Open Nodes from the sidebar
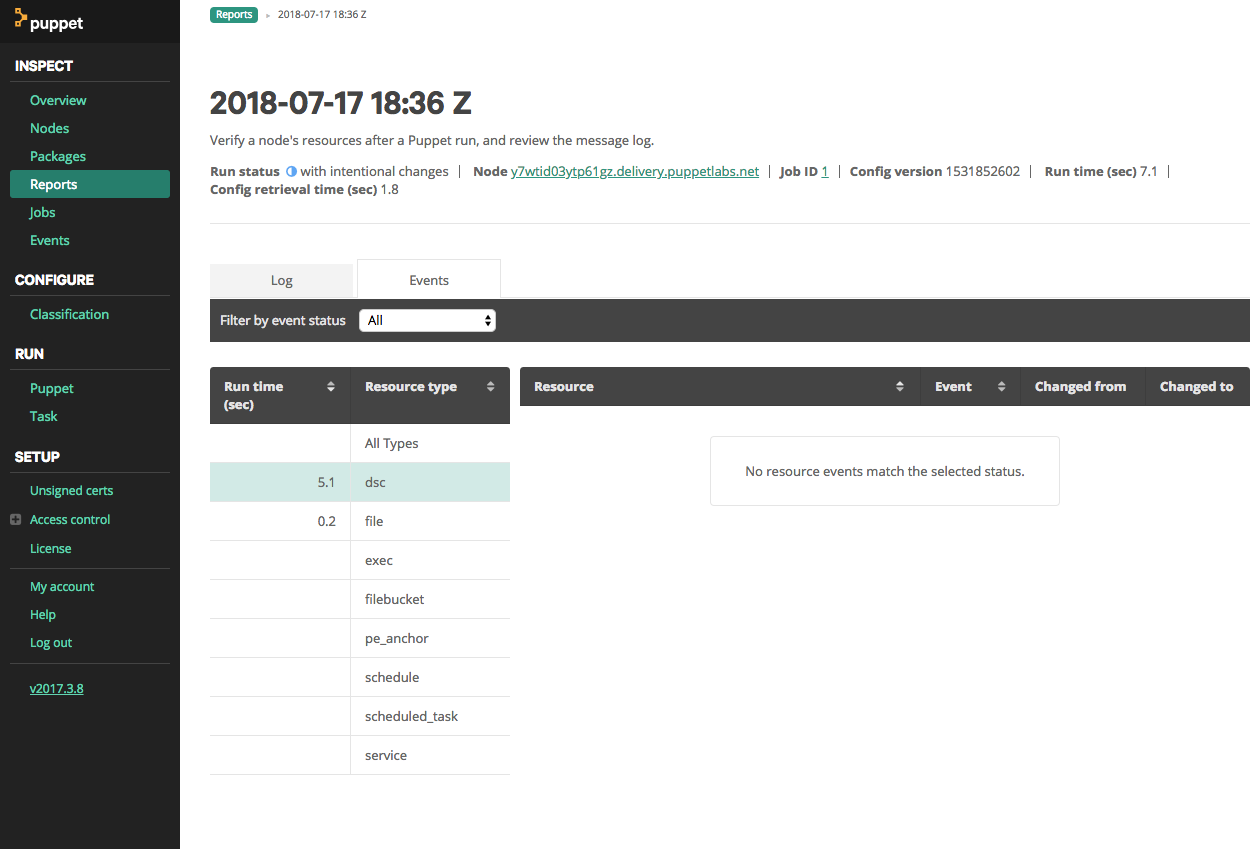The image size is (1252, 849). pos(49,128)
